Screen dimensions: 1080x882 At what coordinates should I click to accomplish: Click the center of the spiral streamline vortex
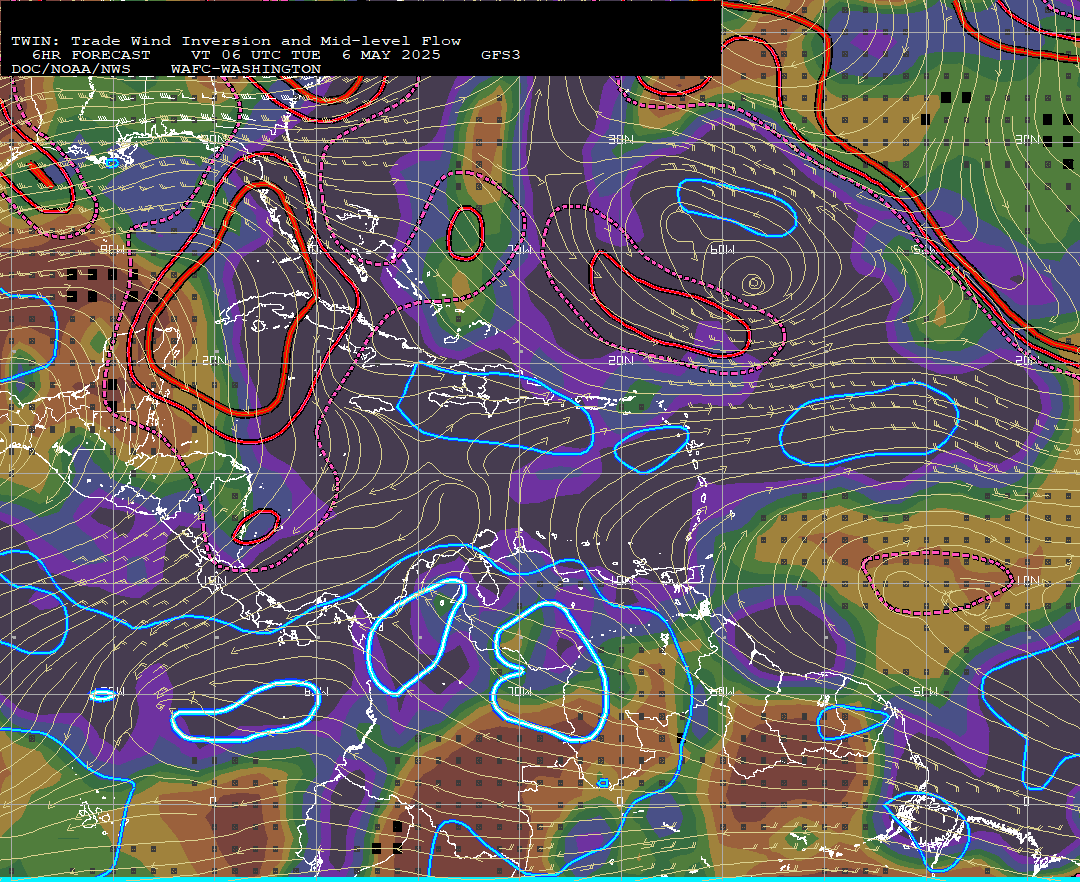[x=754, y=282]
